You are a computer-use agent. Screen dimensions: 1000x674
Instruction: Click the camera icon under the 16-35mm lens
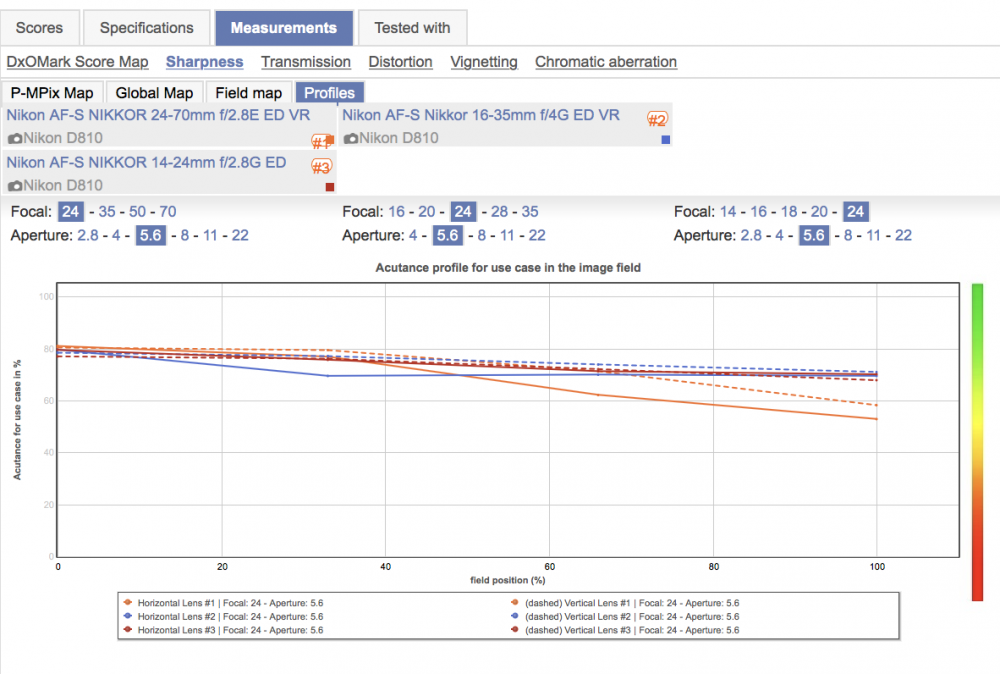pyautogui.click(x=351, y=138)
